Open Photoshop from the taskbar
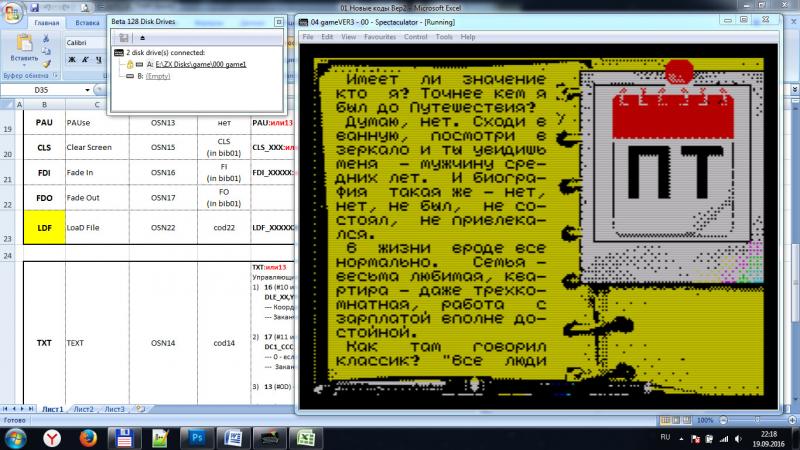Screen dimensions: 800x450 pyautogui.click(x=197, y=437)
